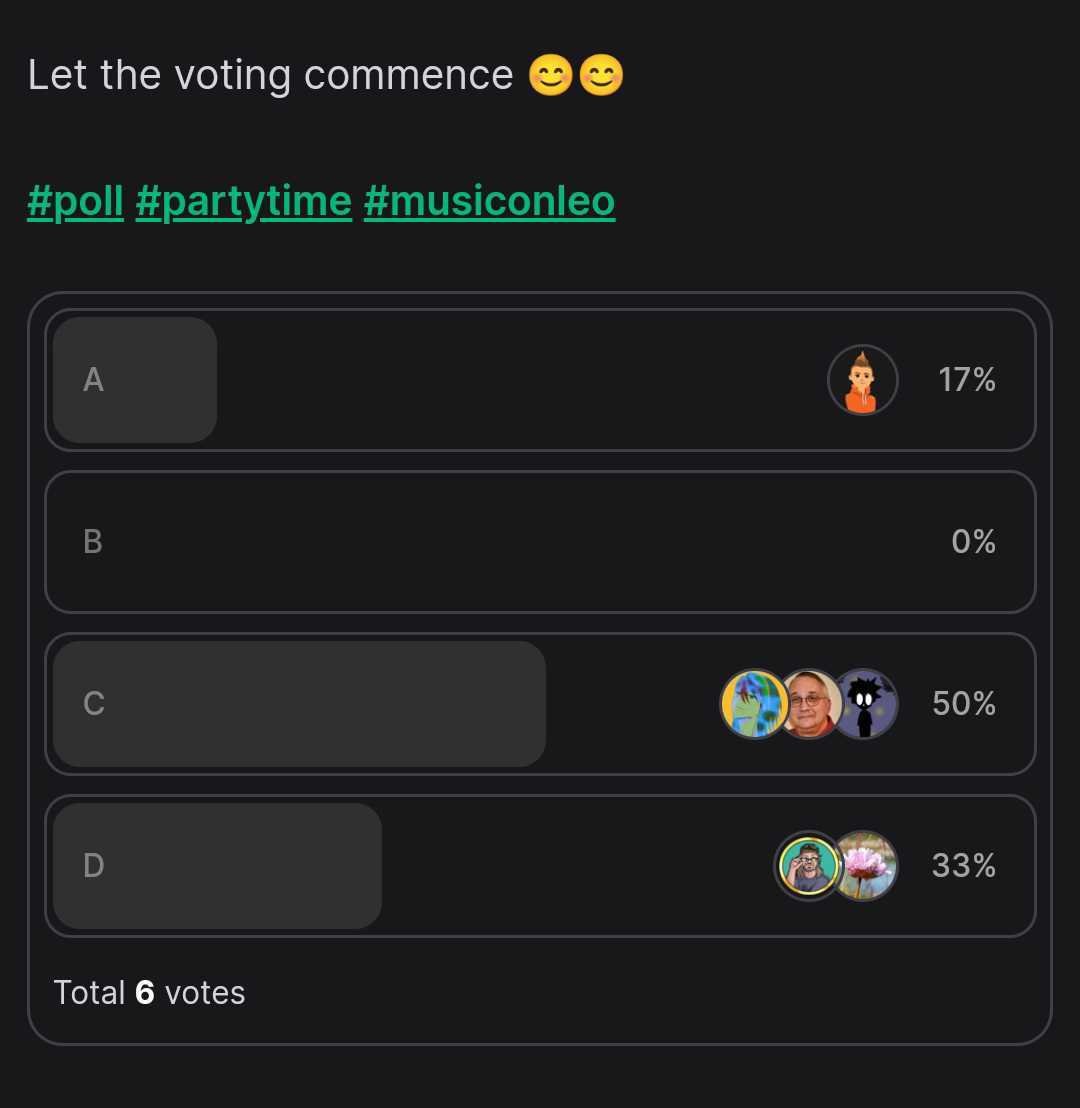Viewport: 1080px width, 1108px height.
Task: Click the bald man with glasses avatar
Action: click(810, 704)
